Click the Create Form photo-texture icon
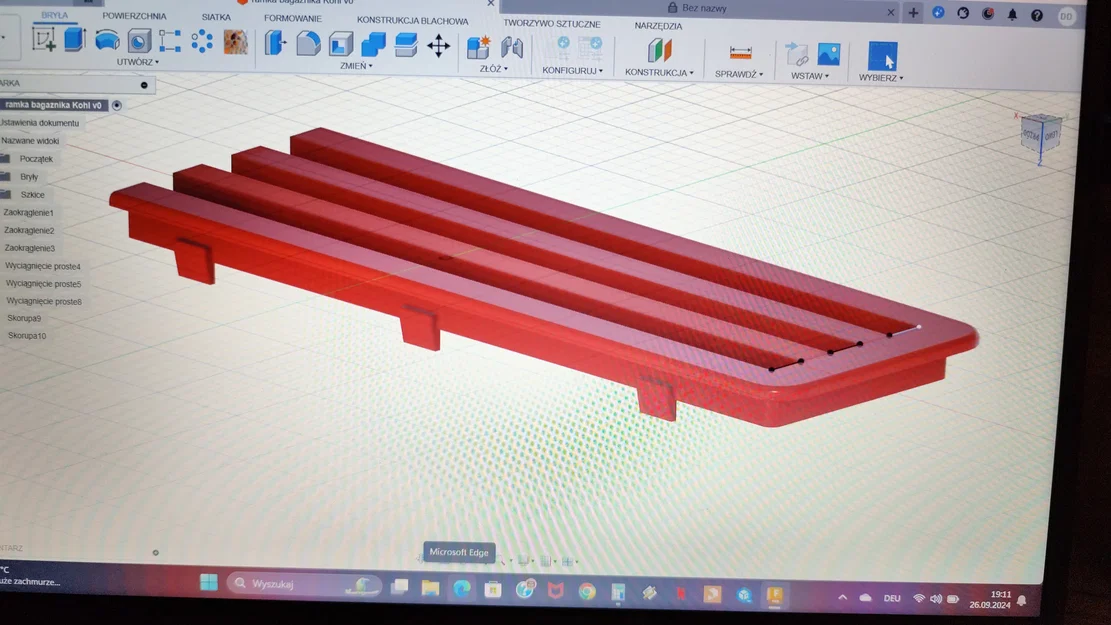The height and width of the screenshot is (625, 1111). [235, 42]
